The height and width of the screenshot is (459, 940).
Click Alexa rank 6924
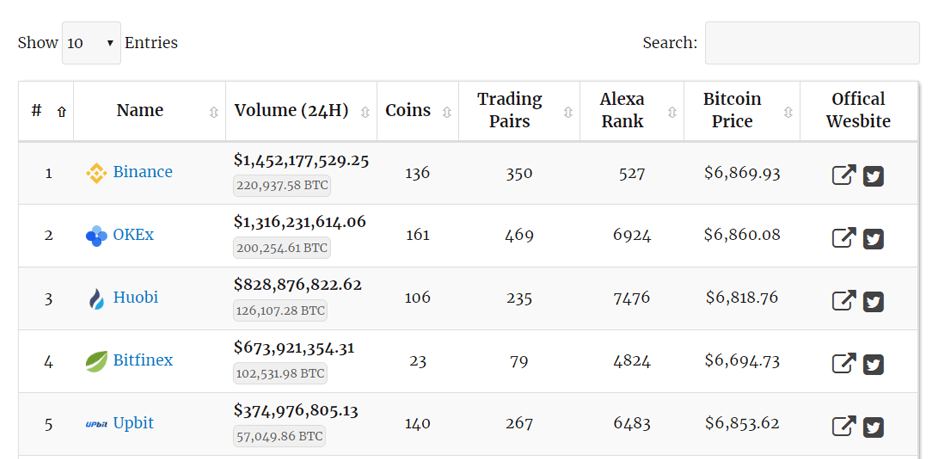[x=632, y=235]
